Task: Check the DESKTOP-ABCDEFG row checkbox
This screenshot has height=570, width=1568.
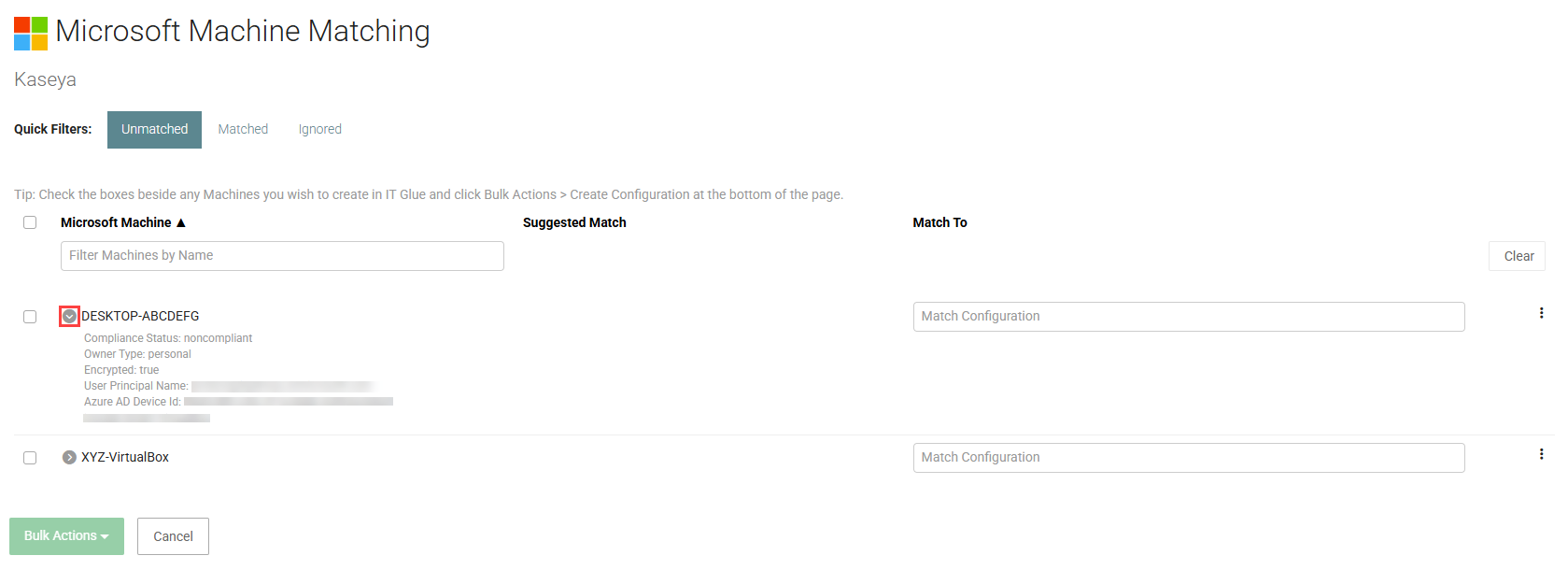Action: coord(30,317)
